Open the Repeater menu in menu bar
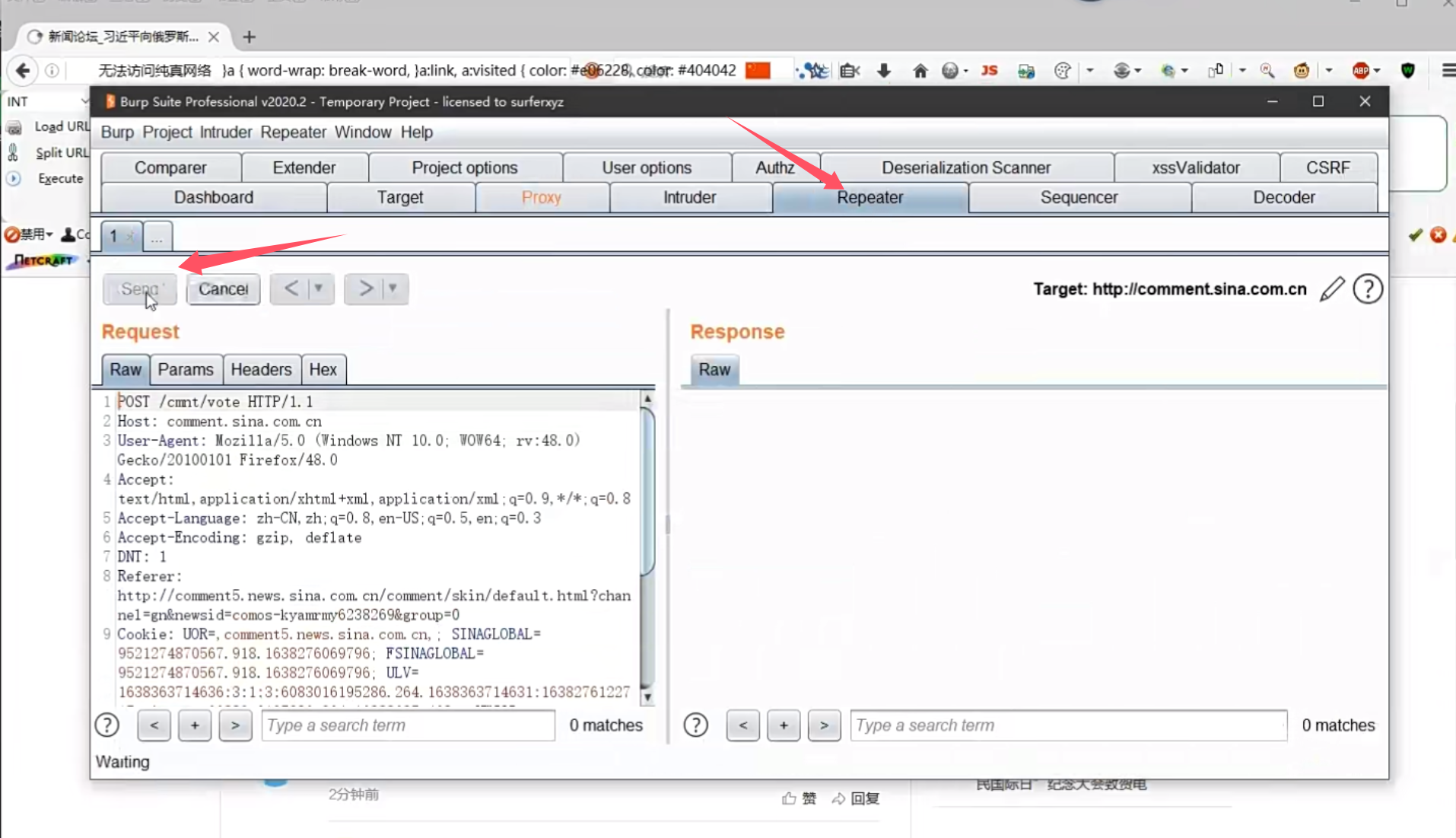 pos(293,132)
